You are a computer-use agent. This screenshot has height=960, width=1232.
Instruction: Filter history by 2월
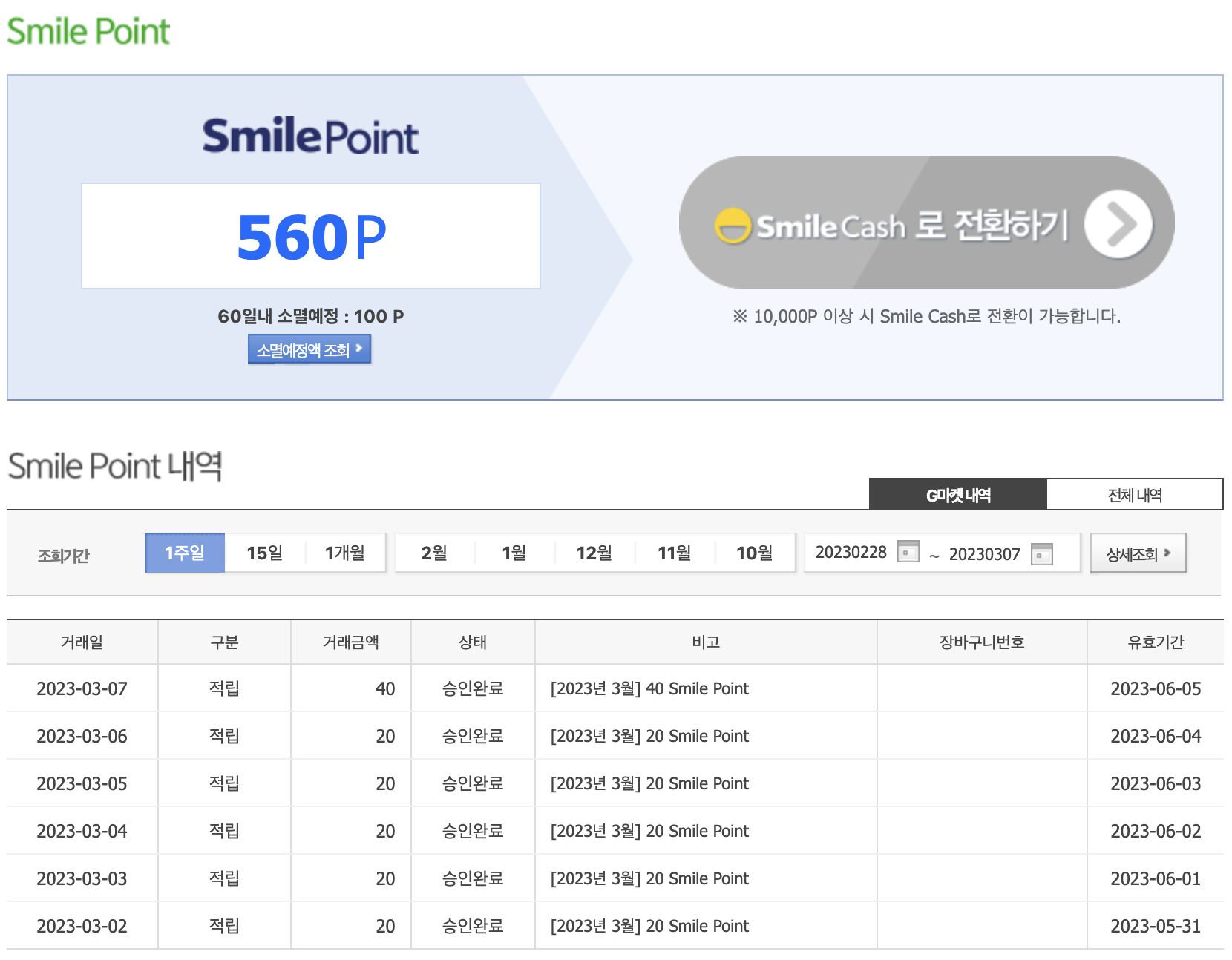point(434,553)
